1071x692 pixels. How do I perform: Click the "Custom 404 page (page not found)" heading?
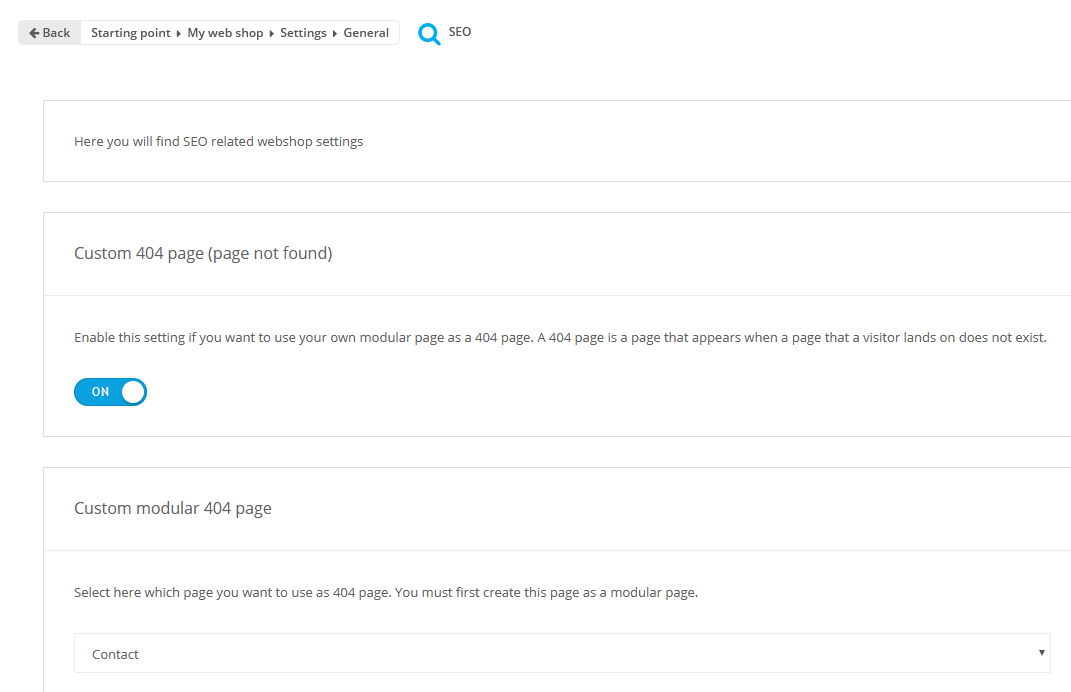coord(203,254)
